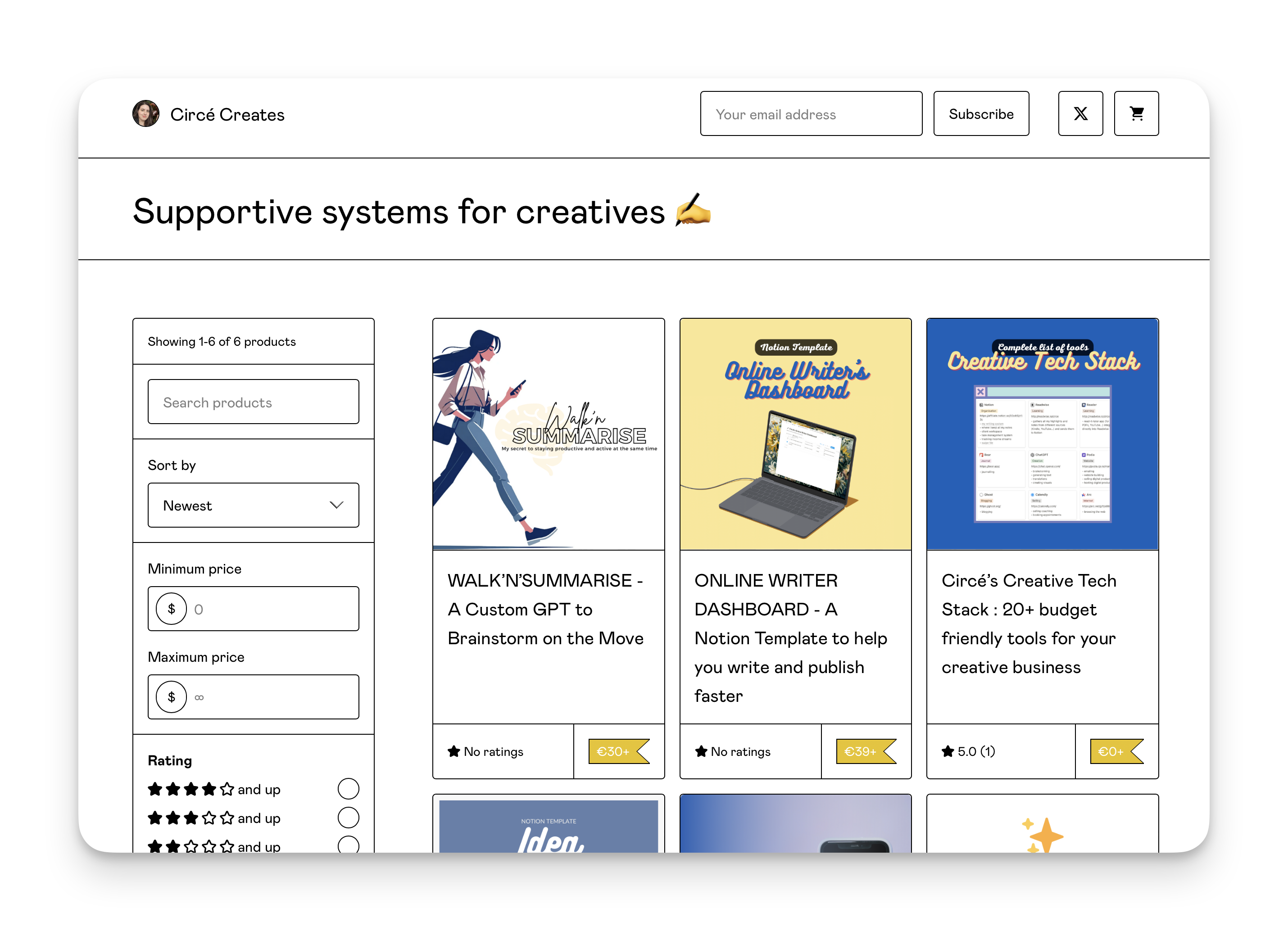Click the star icon next to 5.0 rating
Viewport: 1288px width, 931px height.
[x=947, y=751]
